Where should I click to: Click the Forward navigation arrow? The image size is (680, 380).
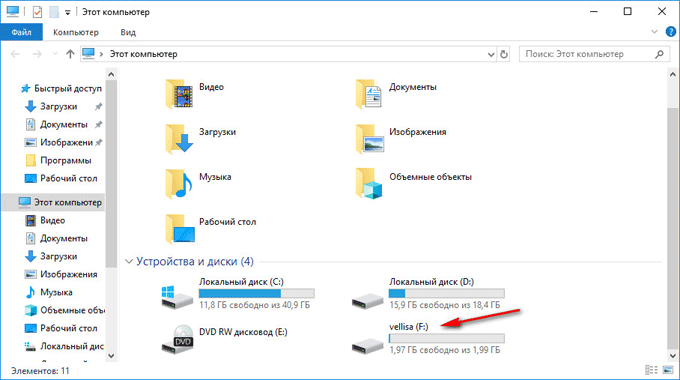coord(37,54)
